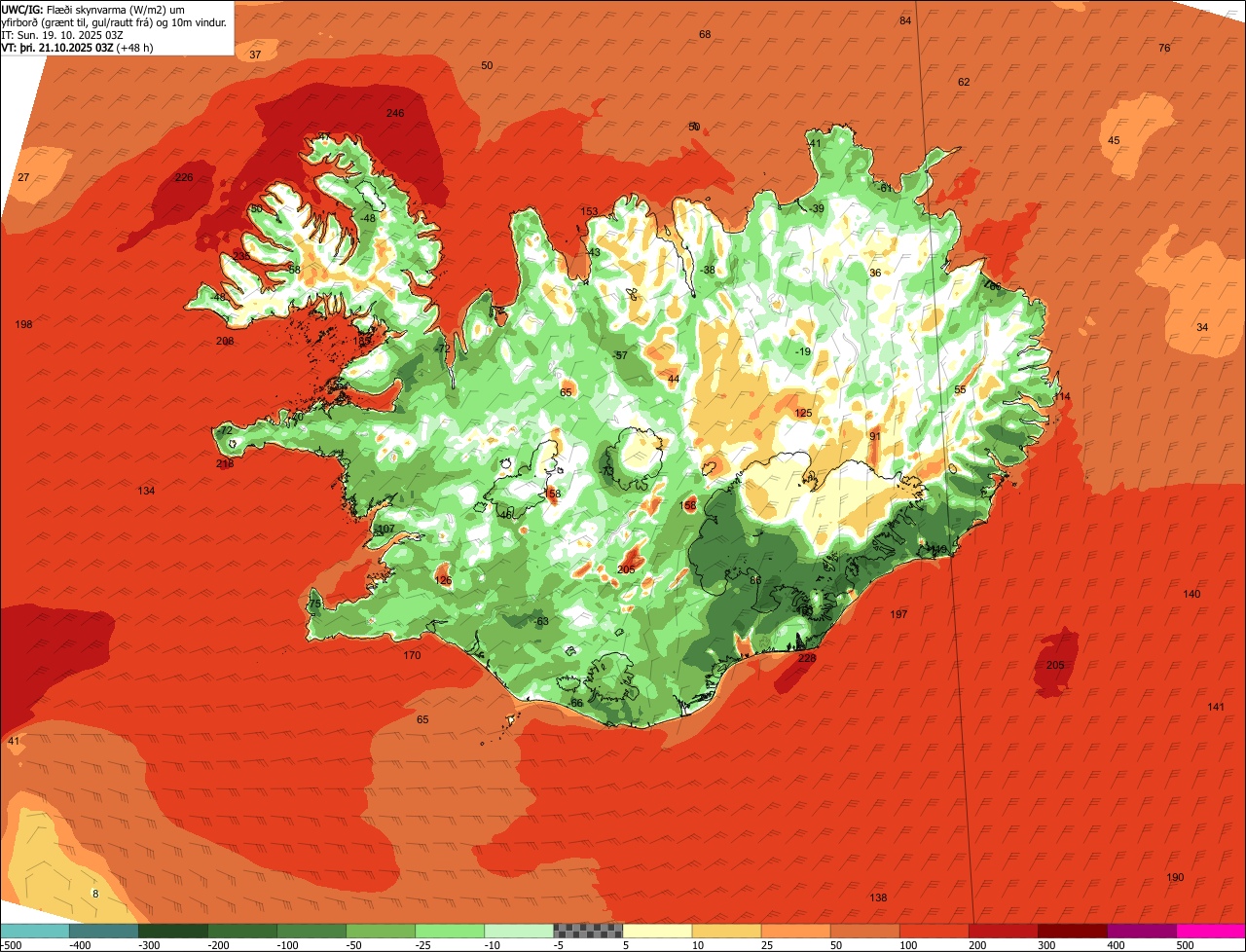Select the red-orange swatch between 100 and 200
The height and width of the screenshot is (952, 1246).
tap(934, 931)
